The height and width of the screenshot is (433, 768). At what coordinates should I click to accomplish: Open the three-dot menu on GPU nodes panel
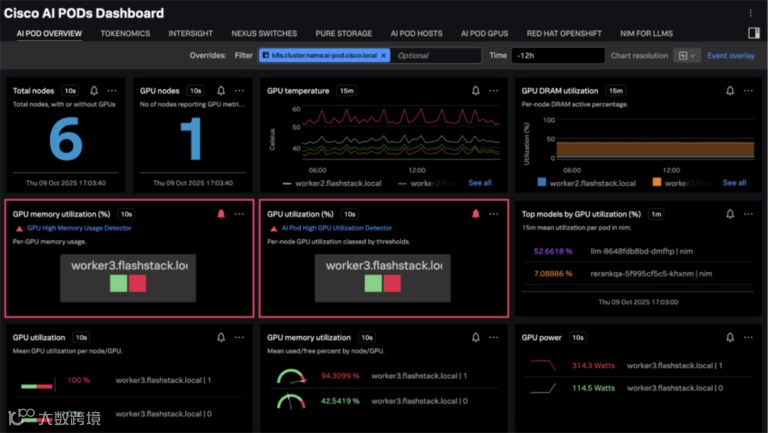[239, 91]
